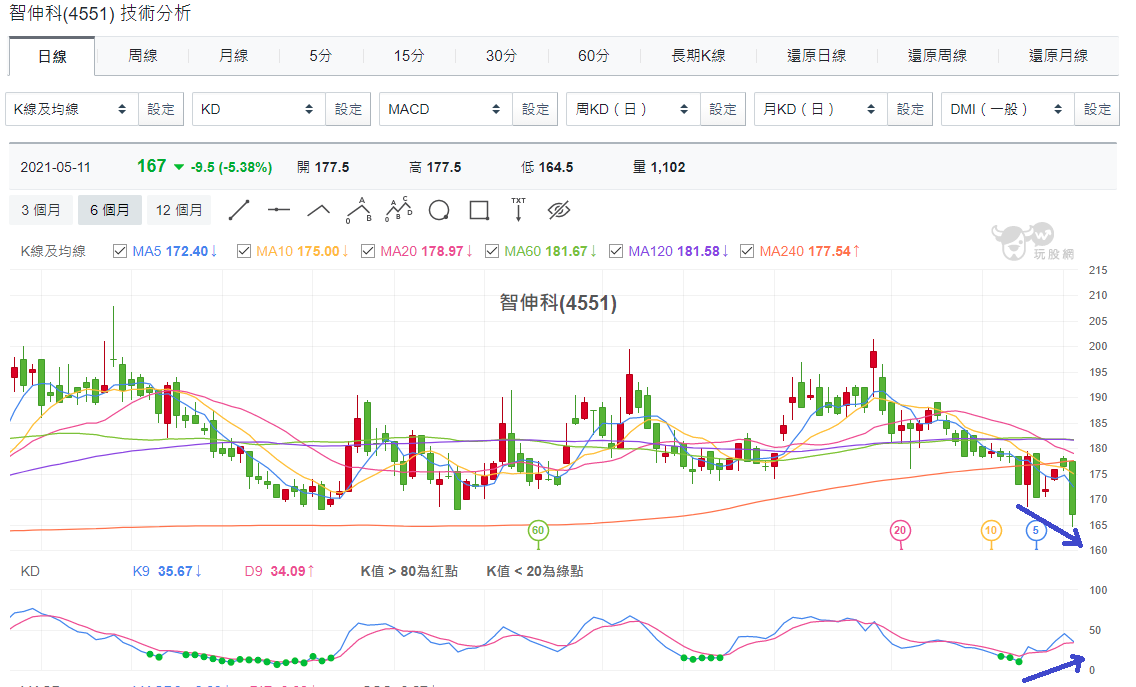Switch to the 周線 tab
The image size is (1136, 687).
pyautogui.click(x=143, y=56)
